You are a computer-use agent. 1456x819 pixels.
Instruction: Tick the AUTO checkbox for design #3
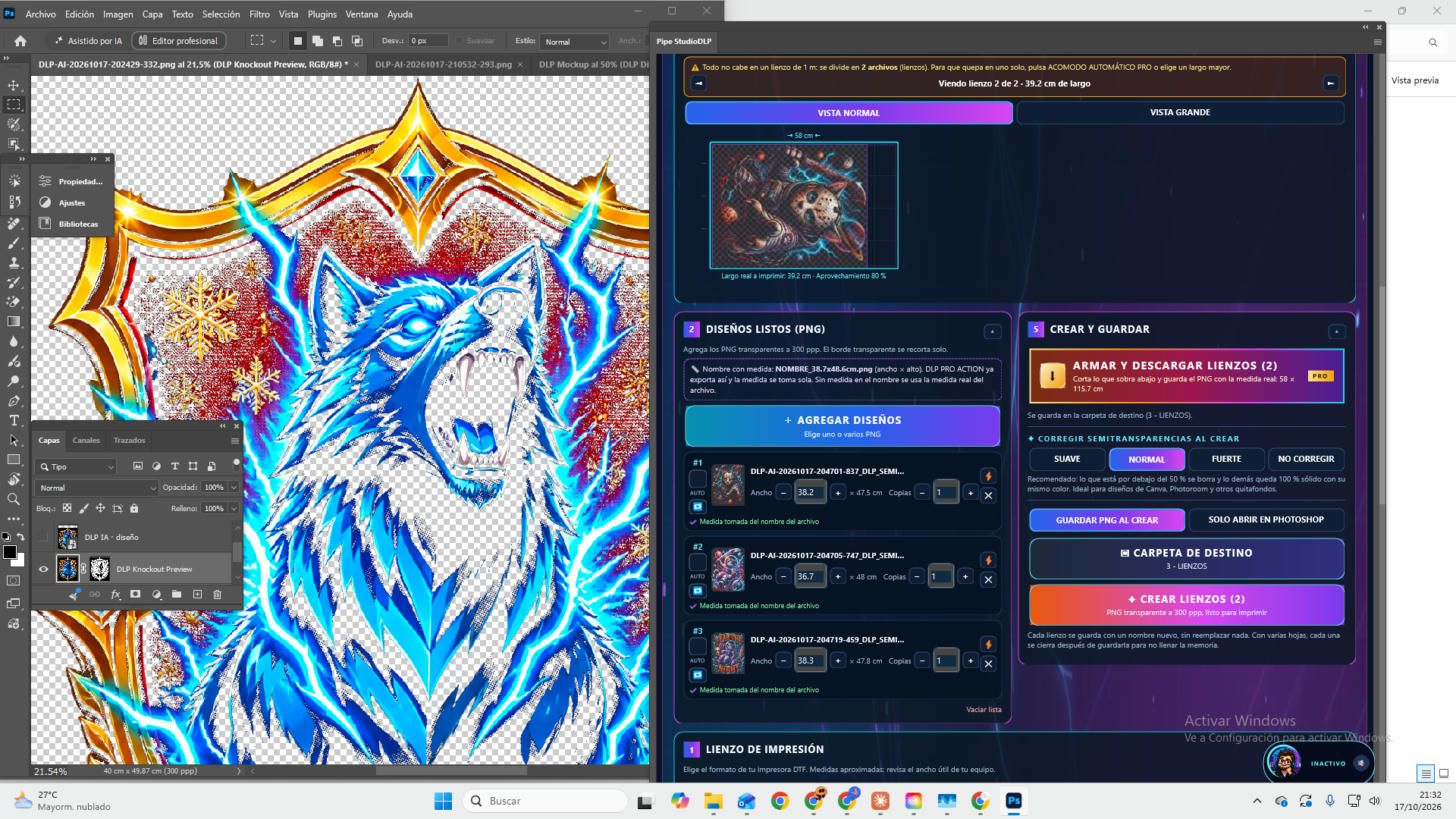coord(697,647)
